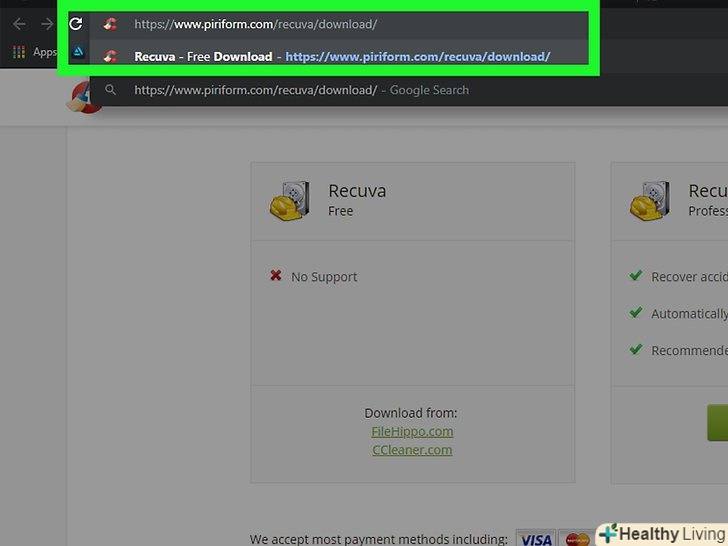Choose the Google Search suggestion row
The width and height of the screenshot is (728, 546).
(409, 90)
